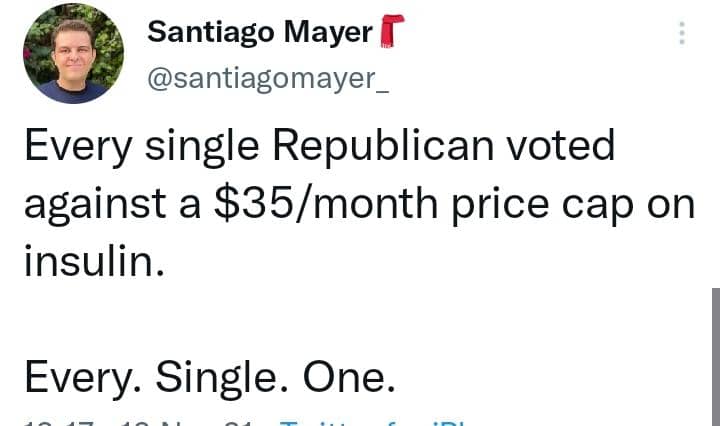Viewport: 720px width, 426px height.
Task: Click the word 'One.' in the final line
Action: [x=349, y=377]
